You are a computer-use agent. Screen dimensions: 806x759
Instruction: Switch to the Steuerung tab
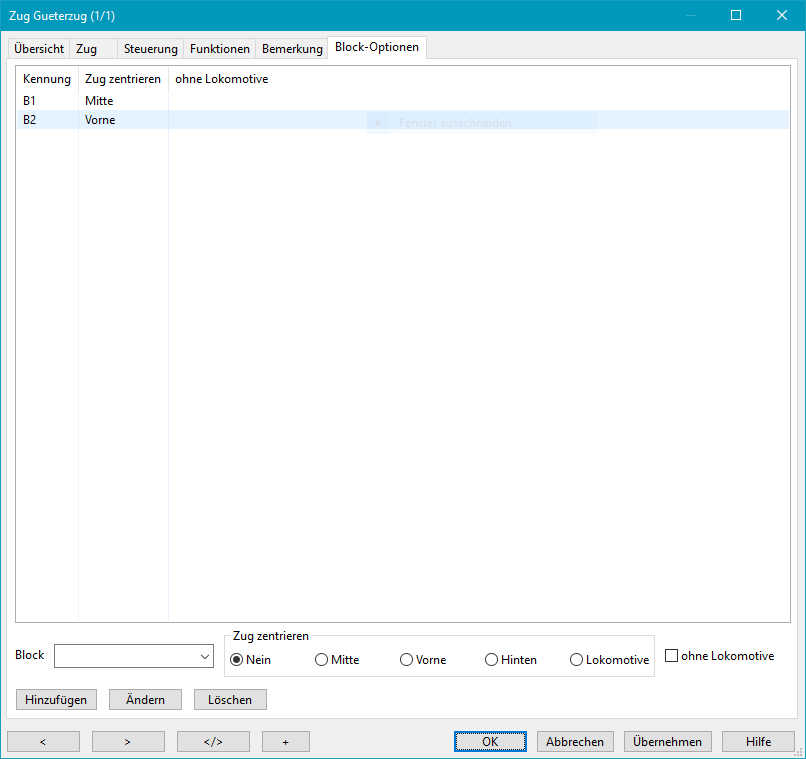pyautogui.click(x=150, y=48)
